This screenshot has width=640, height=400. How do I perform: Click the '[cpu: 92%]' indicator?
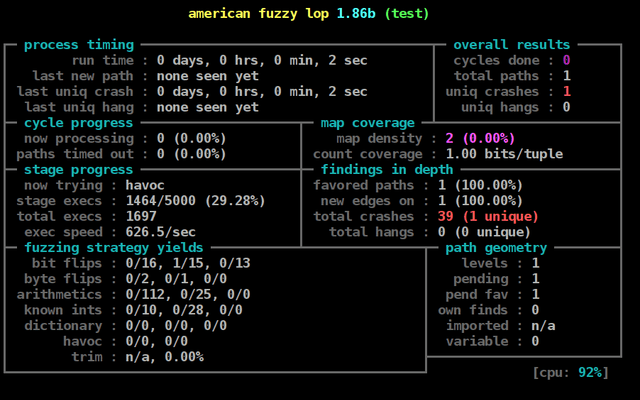(571, 373)
